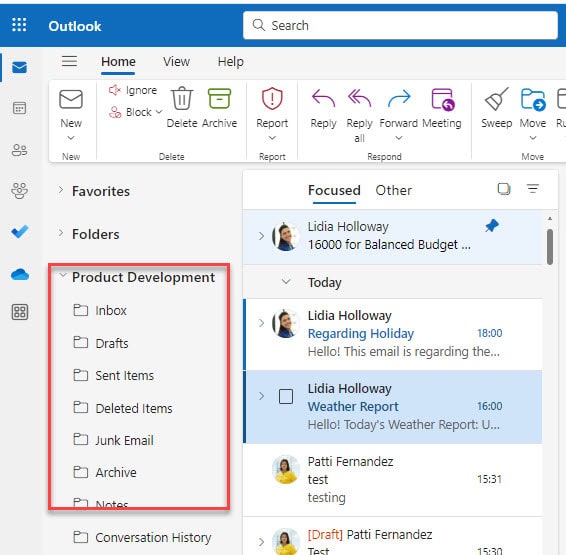This screenshot has height=555, width=566.
Task: Expand the 16000 for Balanced Budget conversation
Action: pos(261,236)
